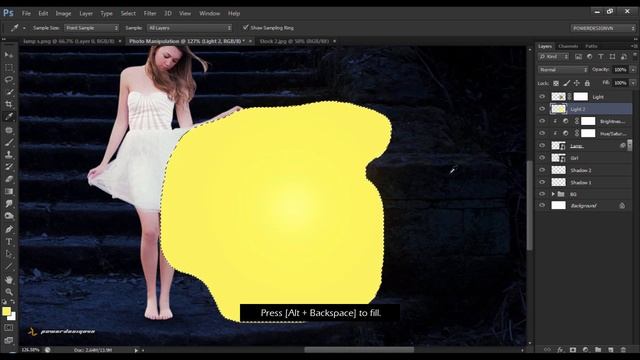Link layers icon at panel bottom
Screen dimensions: 640x360
pyautogui.click(x=547, y=350)
